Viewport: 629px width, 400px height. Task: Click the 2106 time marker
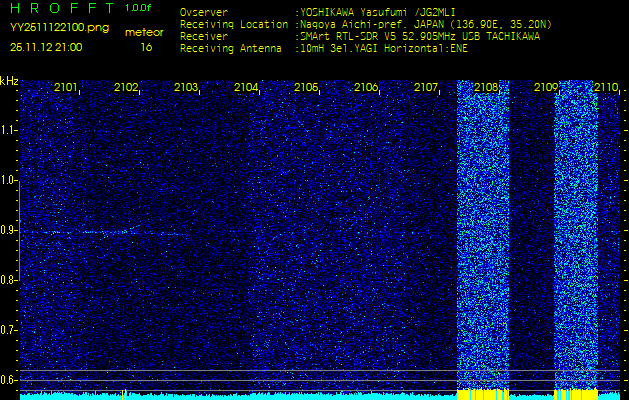[366, 87]
